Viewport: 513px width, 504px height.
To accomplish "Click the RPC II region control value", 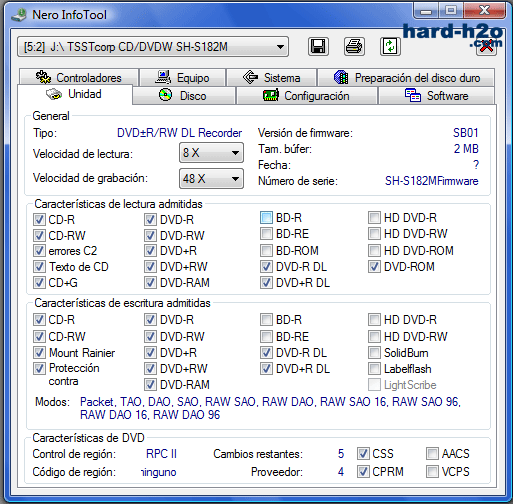I will click(x=161, y=454).
